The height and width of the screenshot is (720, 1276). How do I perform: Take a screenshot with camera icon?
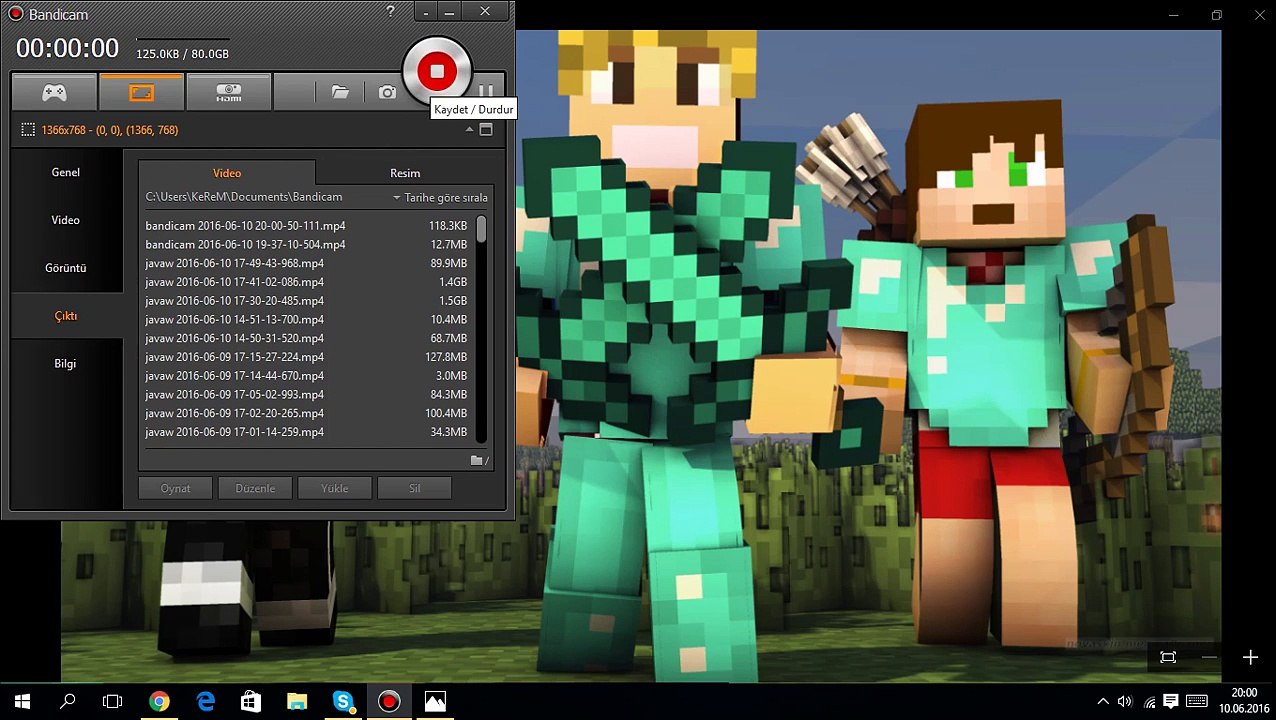point(387,92)
